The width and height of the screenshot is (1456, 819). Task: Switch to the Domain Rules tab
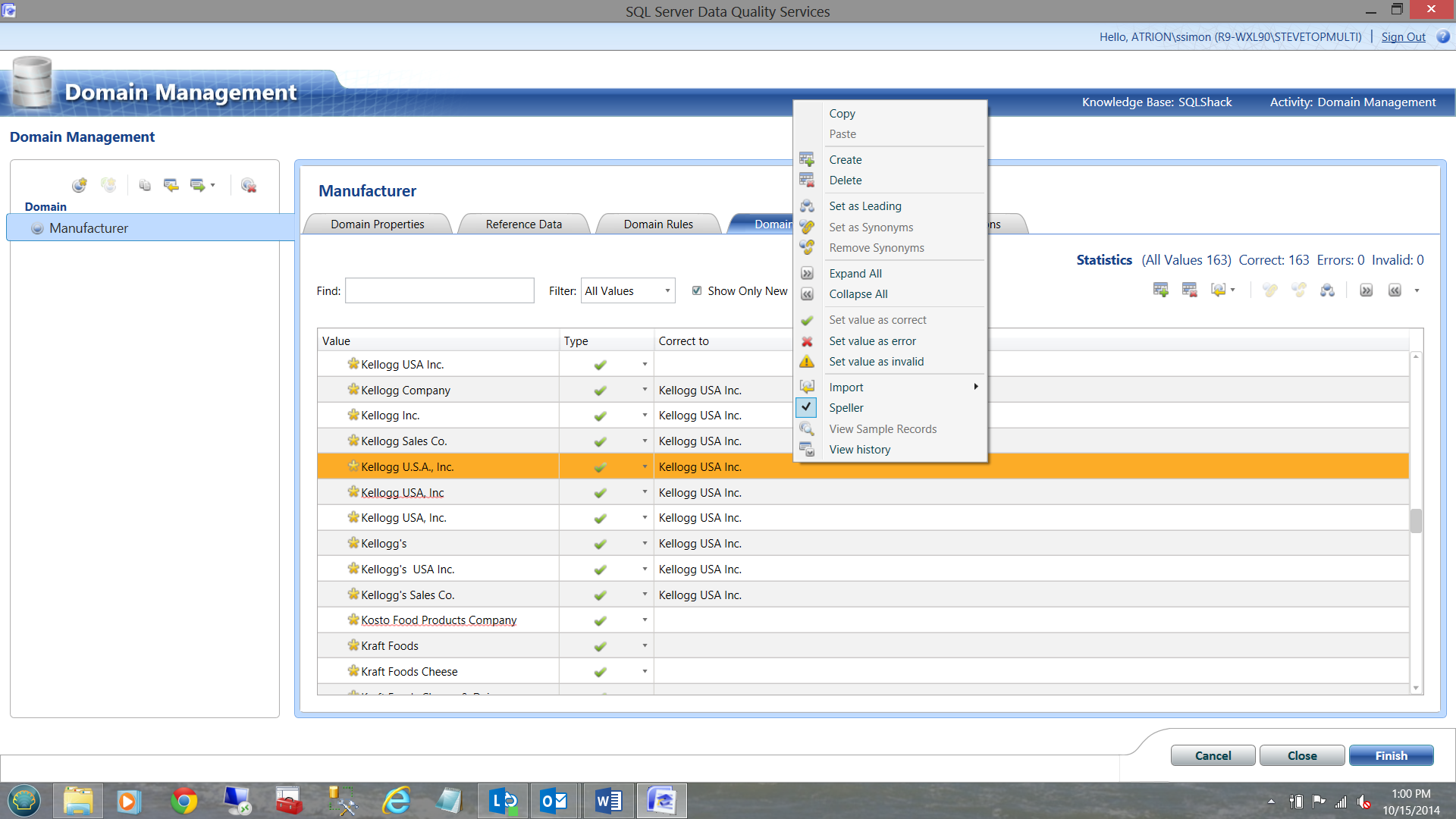tap(657, 224)
